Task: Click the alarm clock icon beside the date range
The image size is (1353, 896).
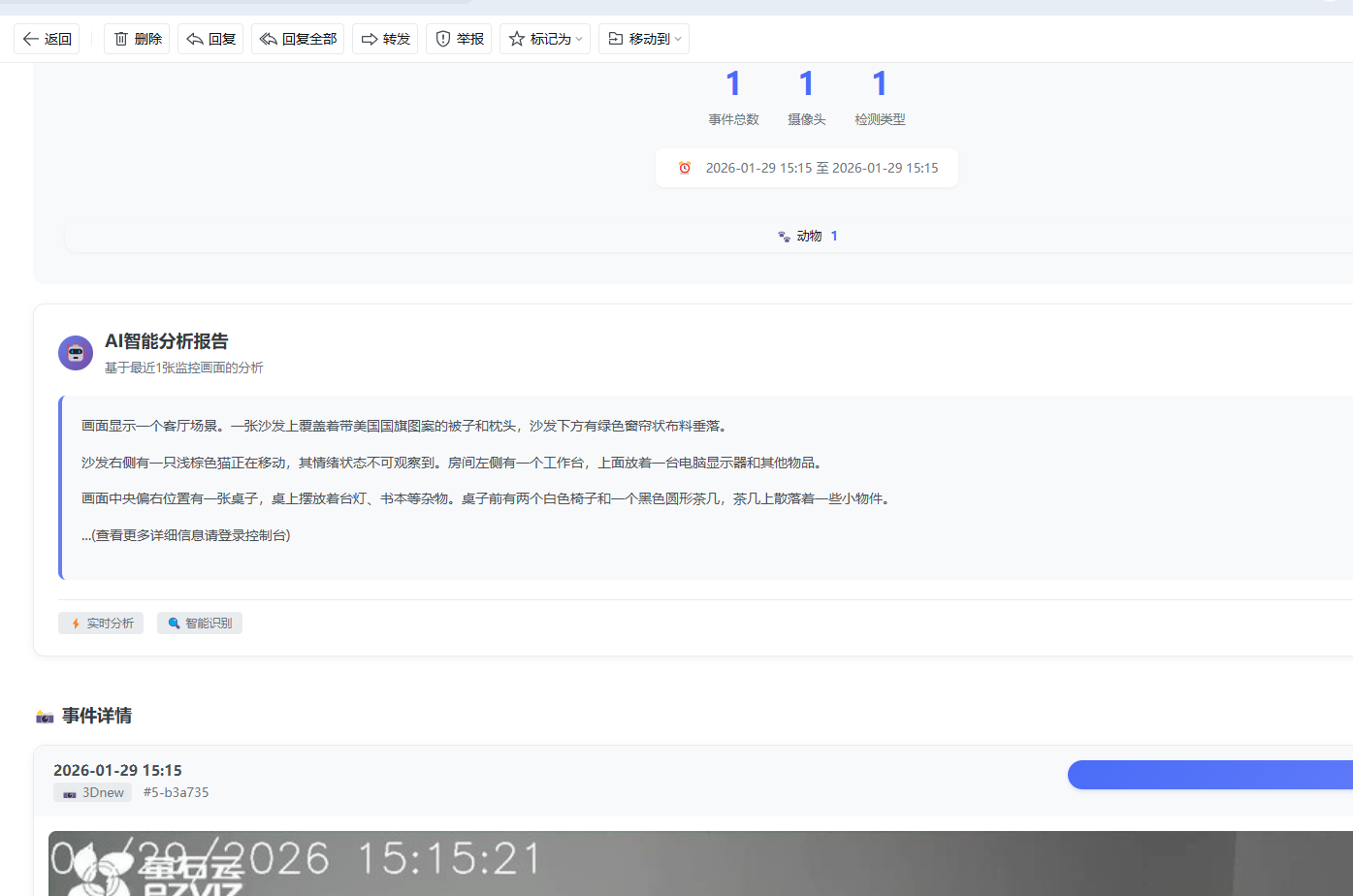Action: 685,168
